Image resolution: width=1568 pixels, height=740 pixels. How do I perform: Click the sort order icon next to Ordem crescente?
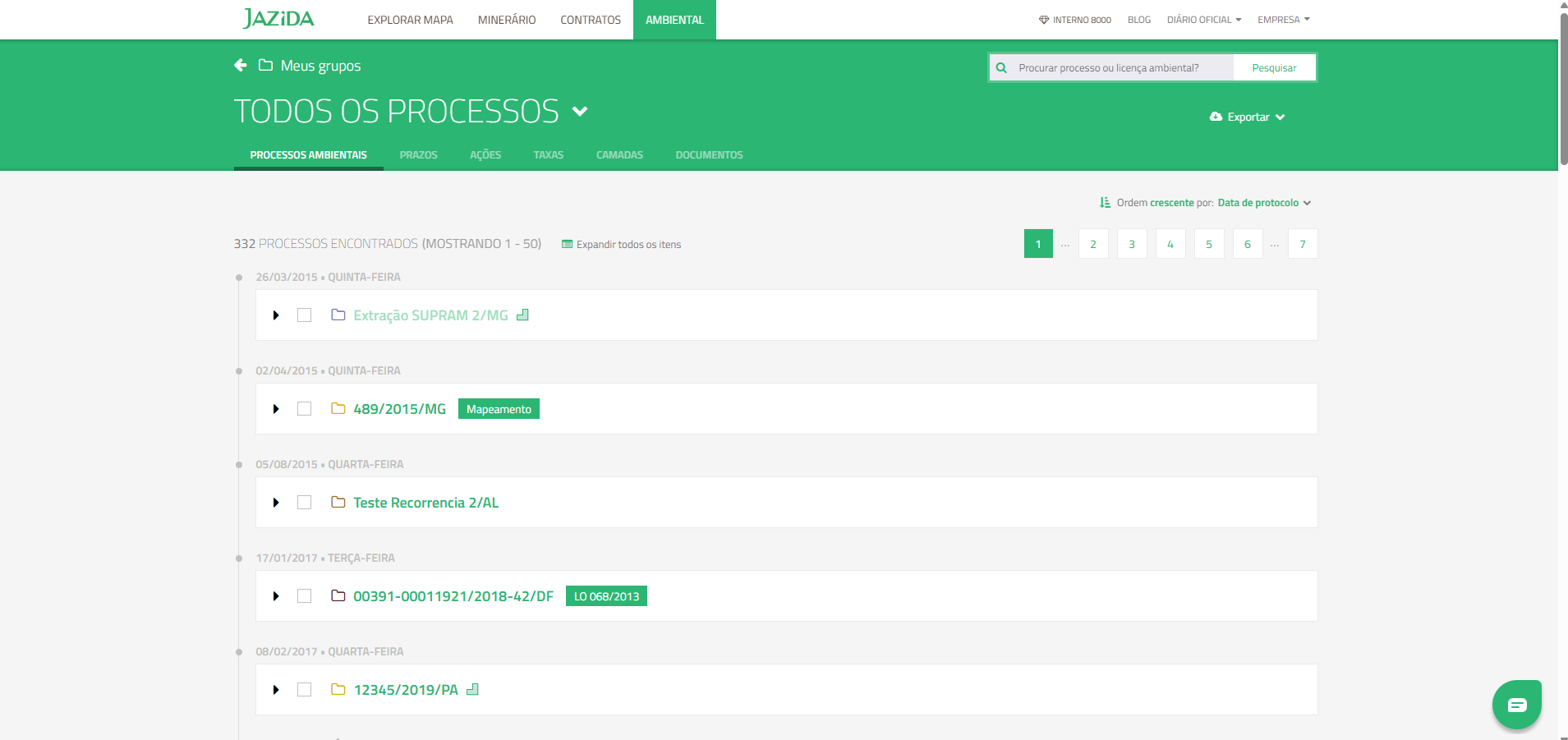1104,202
